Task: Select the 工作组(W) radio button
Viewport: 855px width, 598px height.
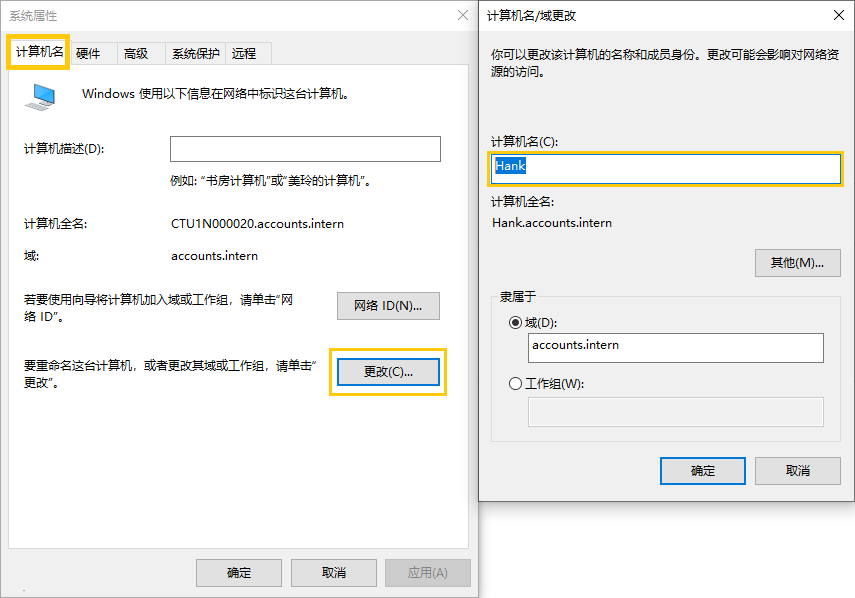Action: (x=516, y=383)
